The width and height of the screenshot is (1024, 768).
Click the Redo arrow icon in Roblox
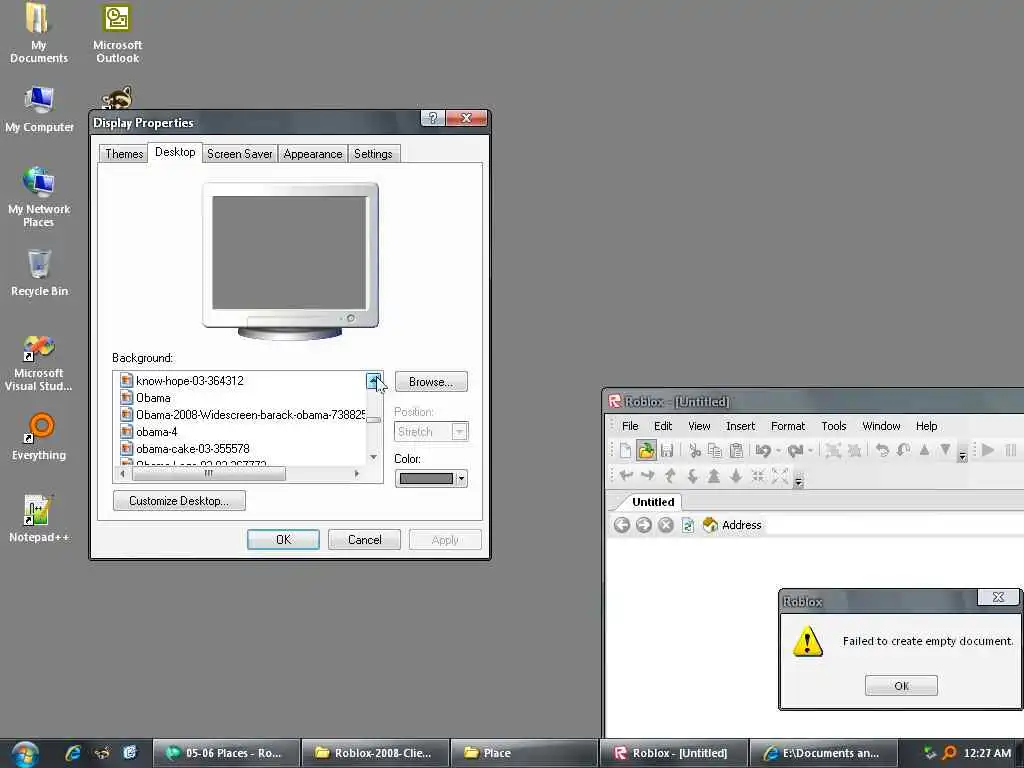795,451
